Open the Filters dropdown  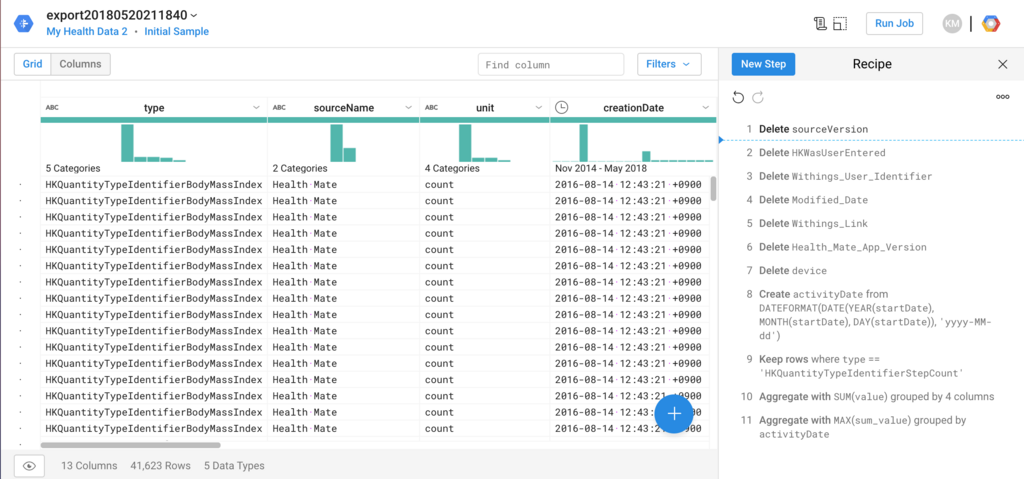pyautogui.click(x=669, y=64)
